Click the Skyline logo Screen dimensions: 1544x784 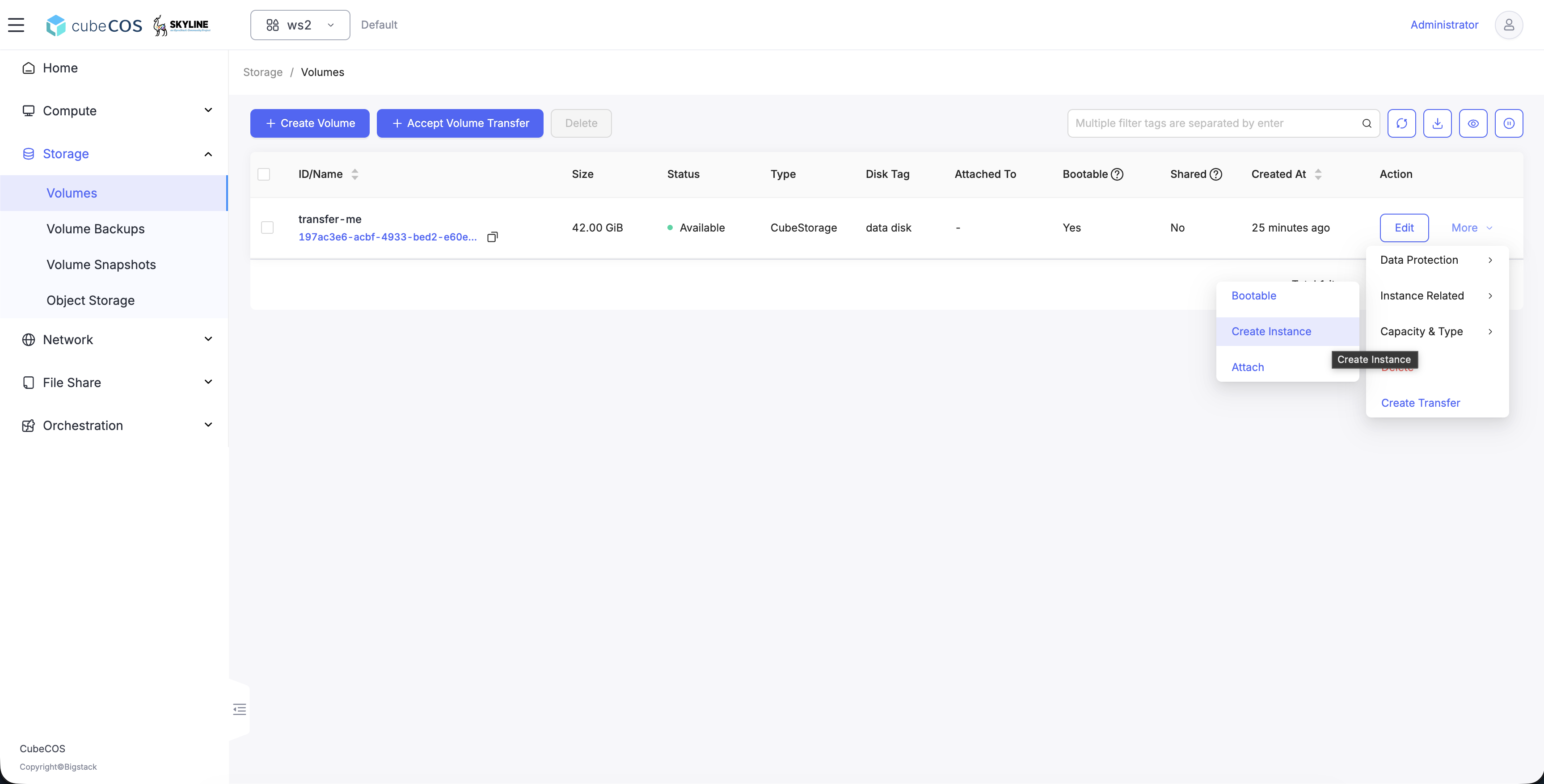pyautogui.click(x=181, y=25)
